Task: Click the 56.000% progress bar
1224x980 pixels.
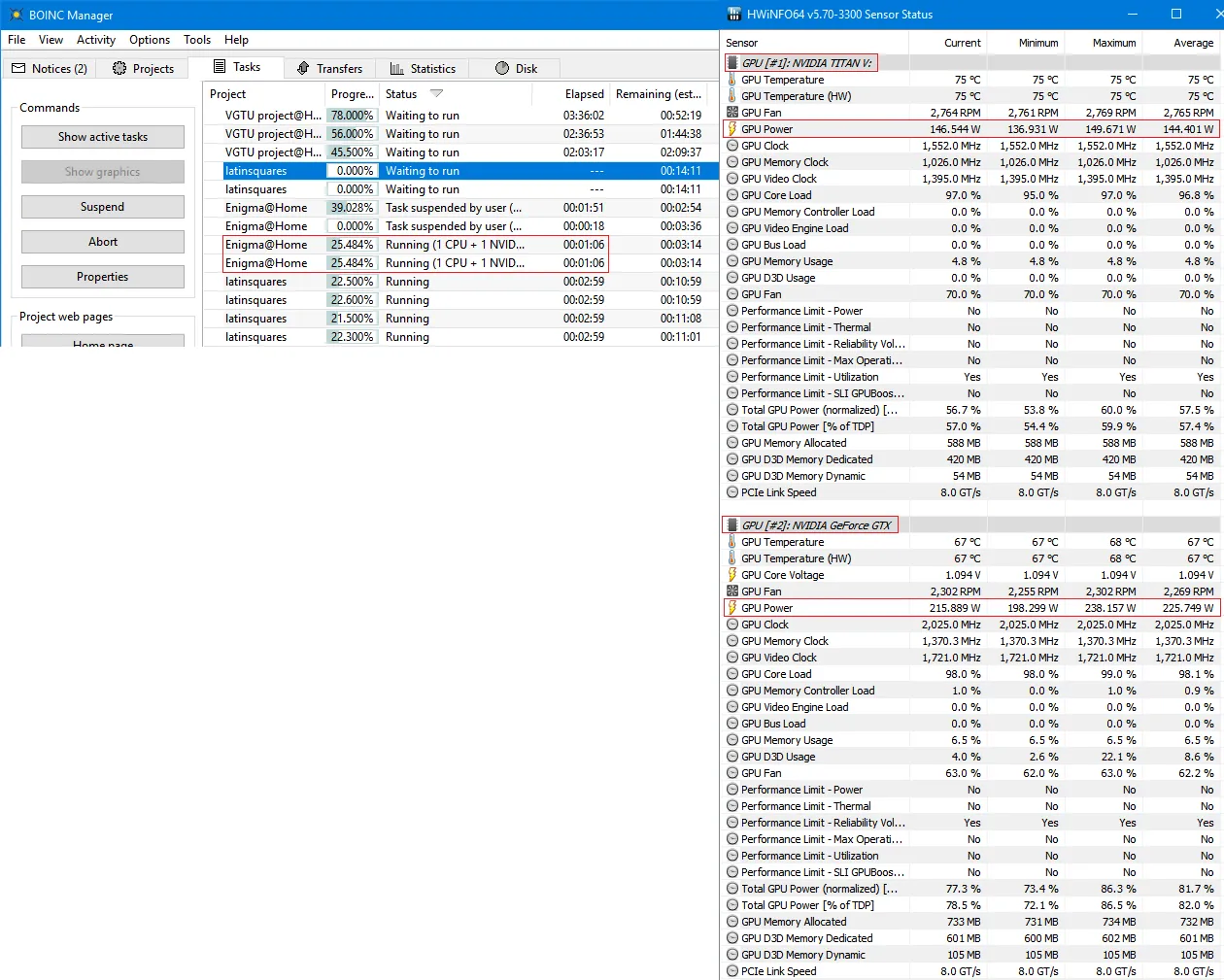Action: pyautogui.click(x=351, y=134)
